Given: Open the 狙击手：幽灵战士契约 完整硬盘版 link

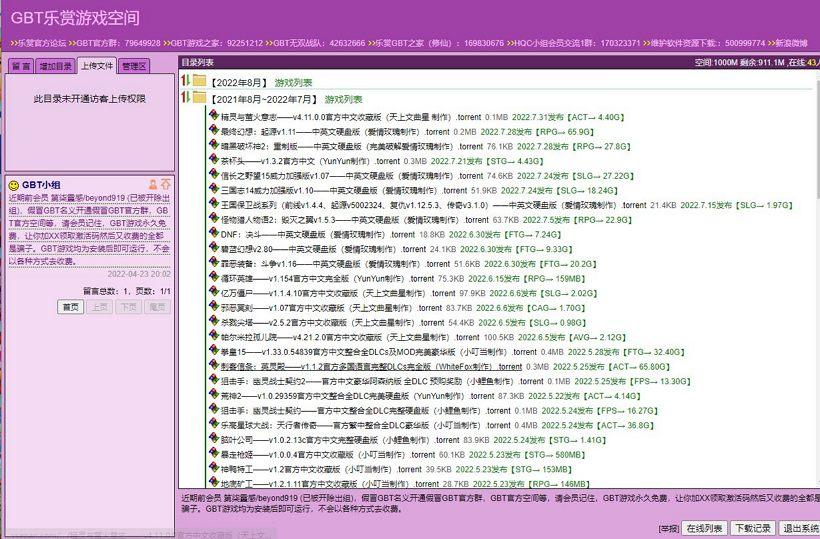Looking at the screenshot, I should point(366,410).
